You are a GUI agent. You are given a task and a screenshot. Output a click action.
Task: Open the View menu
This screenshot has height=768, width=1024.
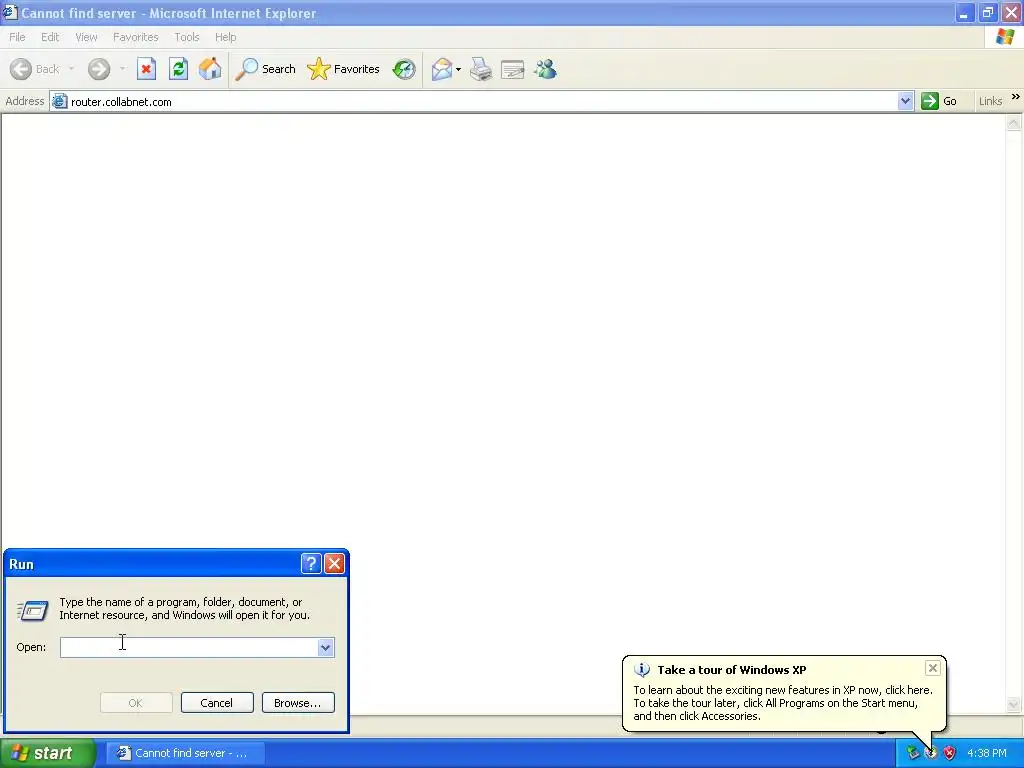[x=86, y=37]
